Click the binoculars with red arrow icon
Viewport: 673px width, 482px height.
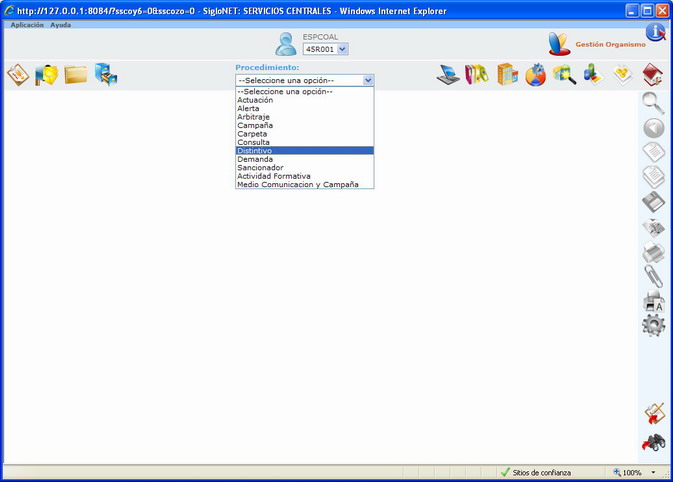tap(654, 443)
